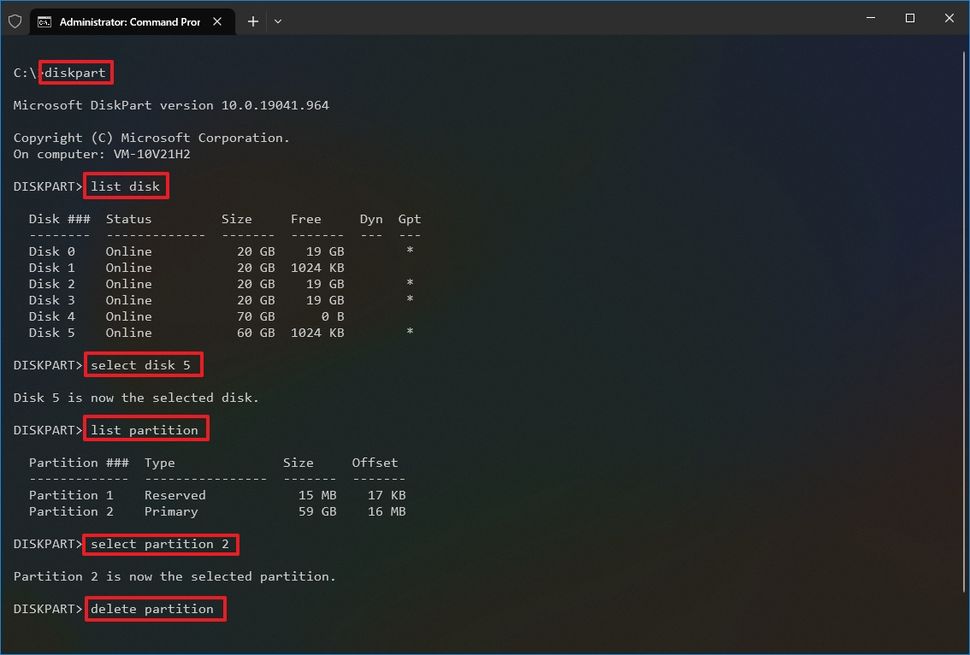The height and width of the screenshot is (655, 970).
Task: Click the 'Disk 0' row label
Action: tap(52, 251)
